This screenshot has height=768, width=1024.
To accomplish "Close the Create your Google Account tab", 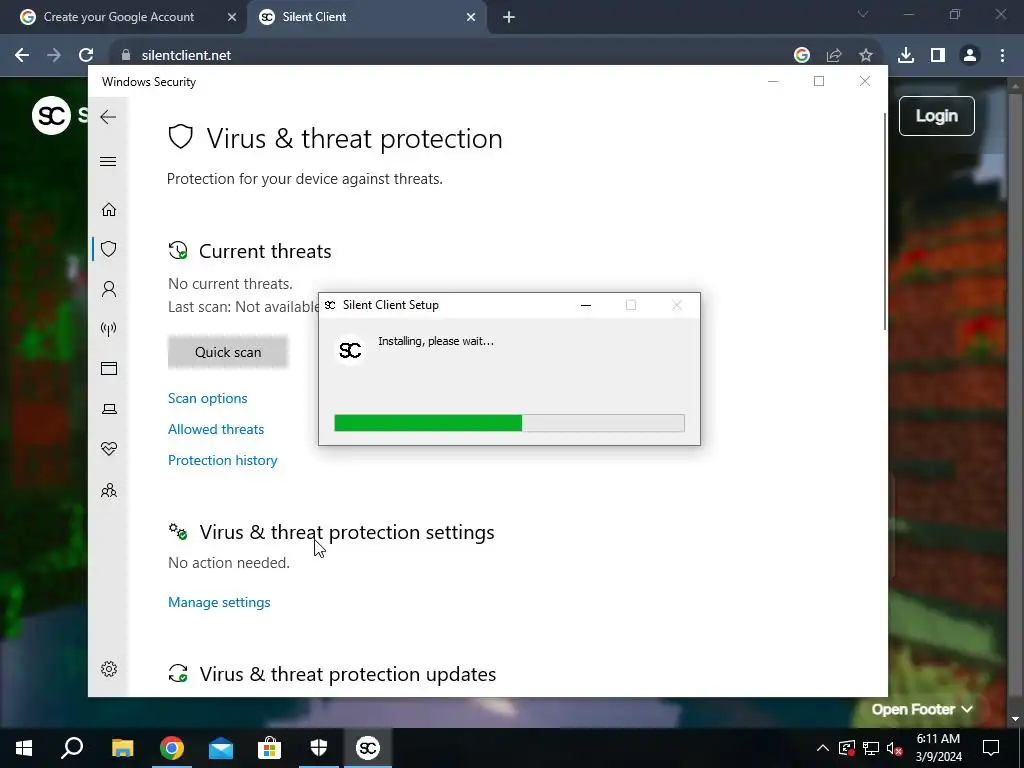I will tap(232, 18).
